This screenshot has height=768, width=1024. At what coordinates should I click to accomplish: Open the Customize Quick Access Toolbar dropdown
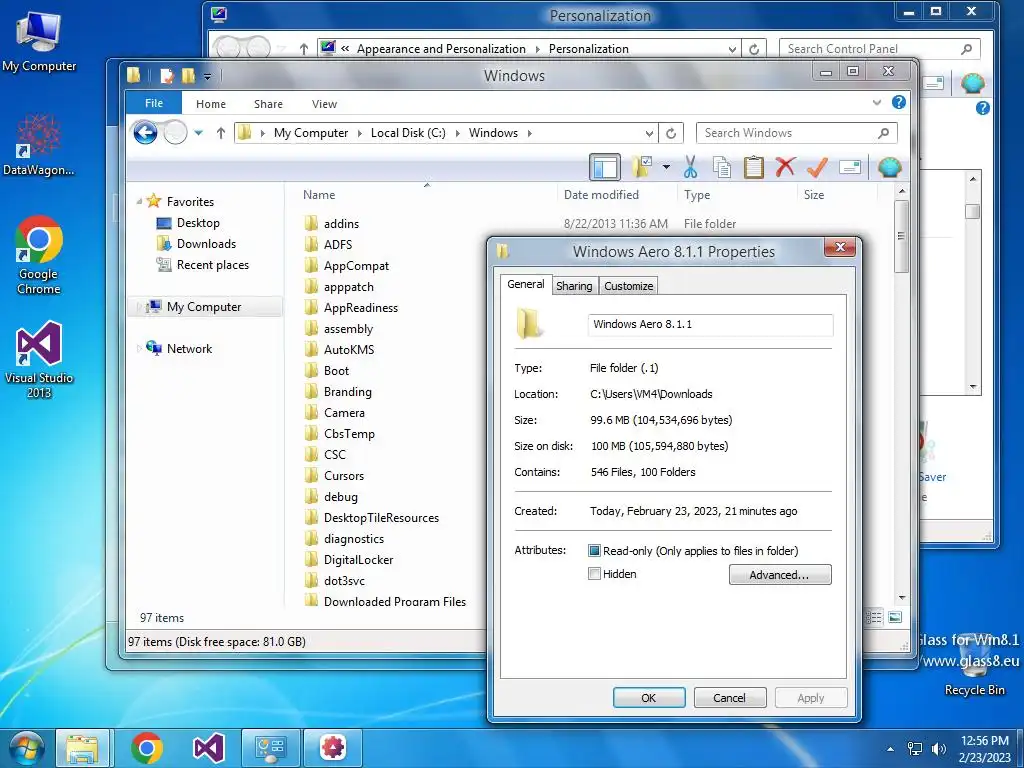coord(207,76)
